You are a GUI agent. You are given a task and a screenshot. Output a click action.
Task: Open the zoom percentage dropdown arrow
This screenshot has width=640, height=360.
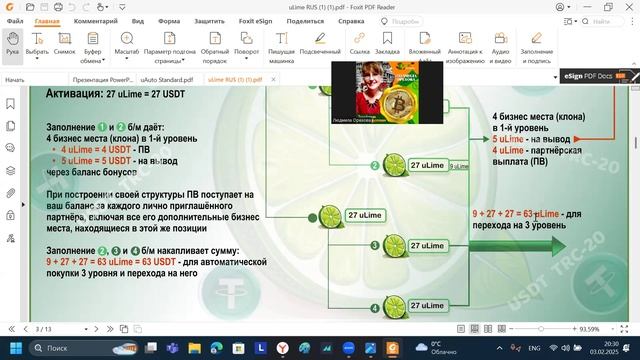click(612, 329)
